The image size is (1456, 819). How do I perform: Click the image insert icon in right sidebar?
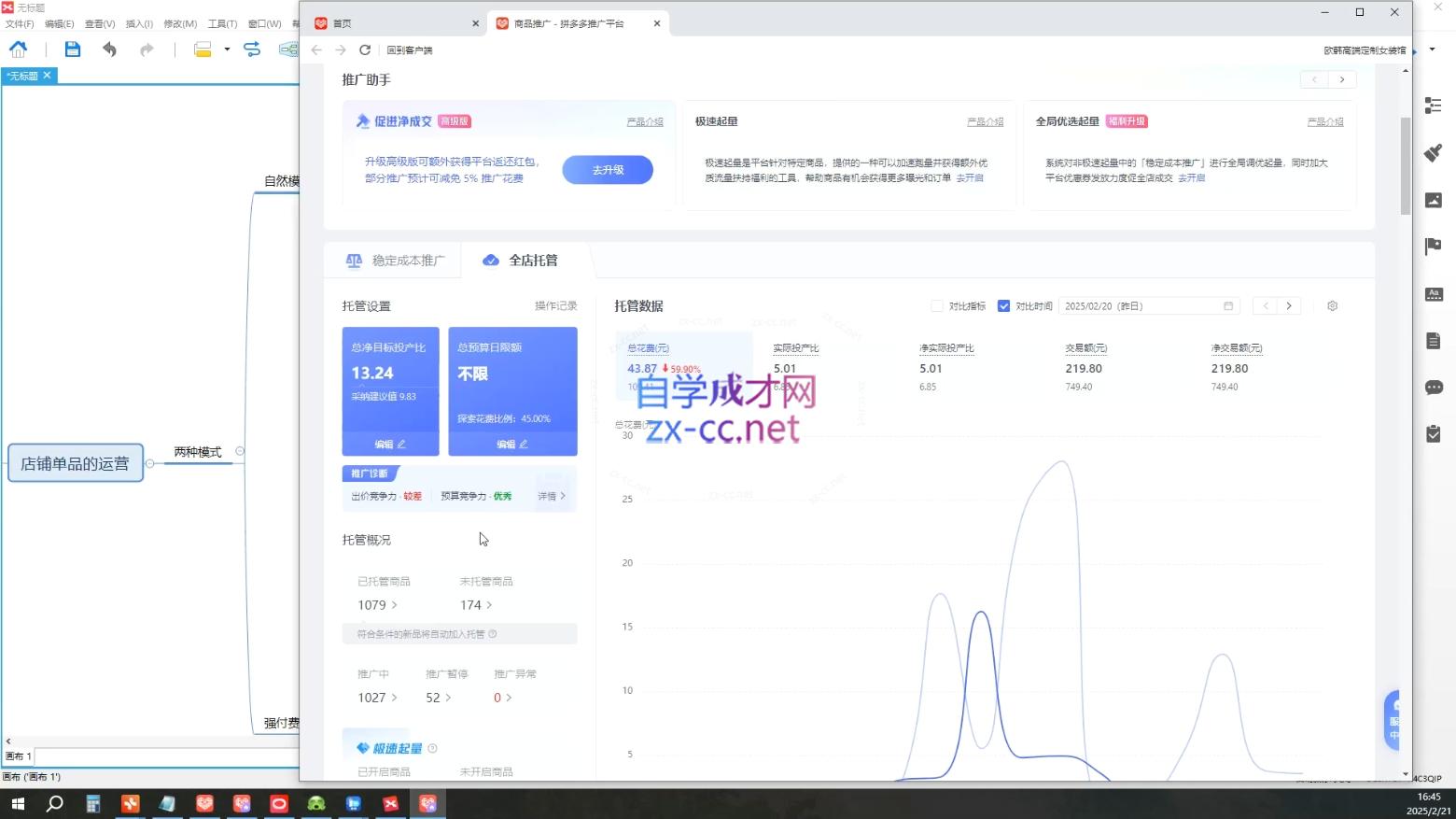tap(1434, 199)
